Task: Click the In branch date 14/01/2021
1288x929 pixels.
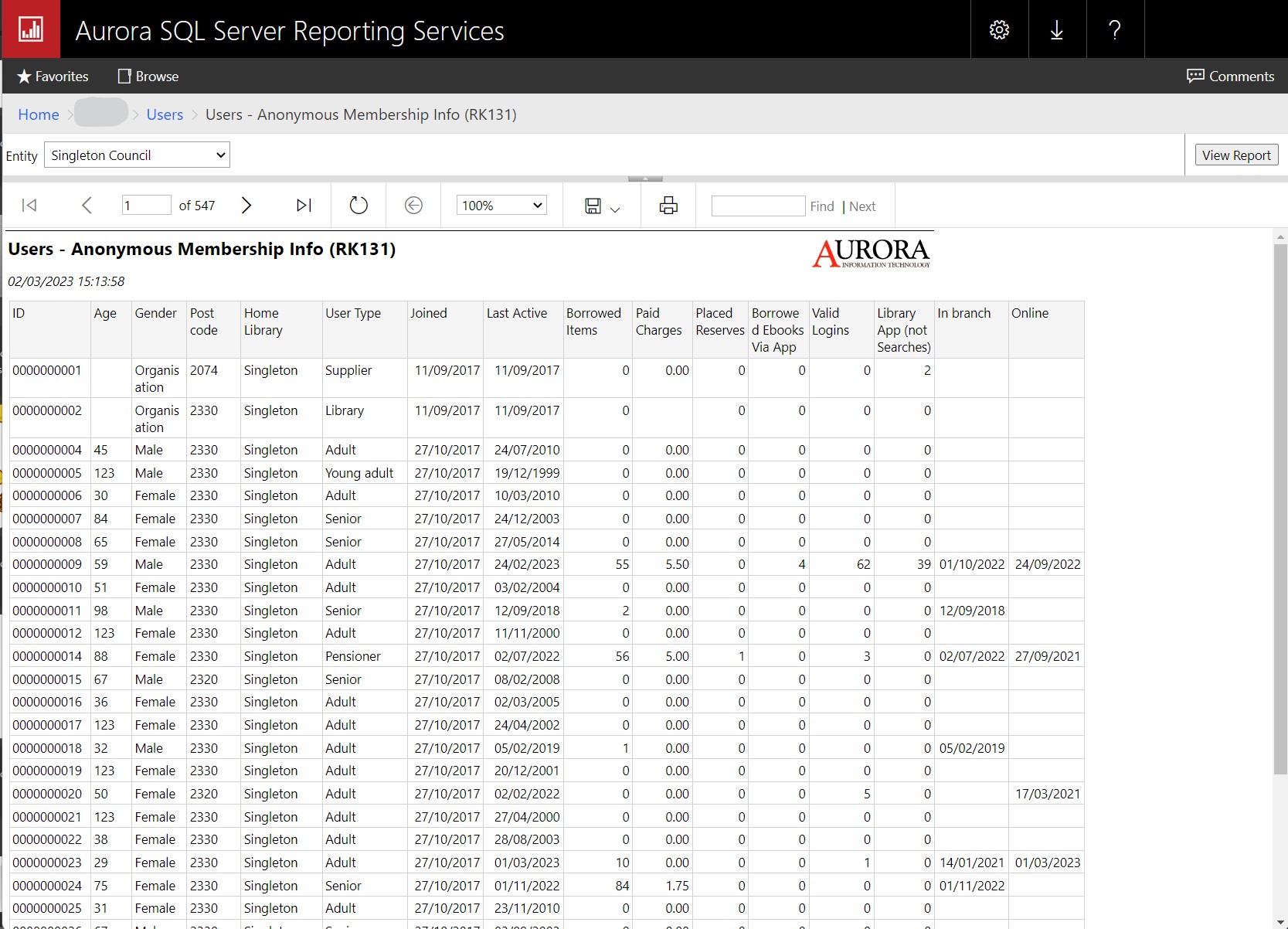Action: [972, 863]
